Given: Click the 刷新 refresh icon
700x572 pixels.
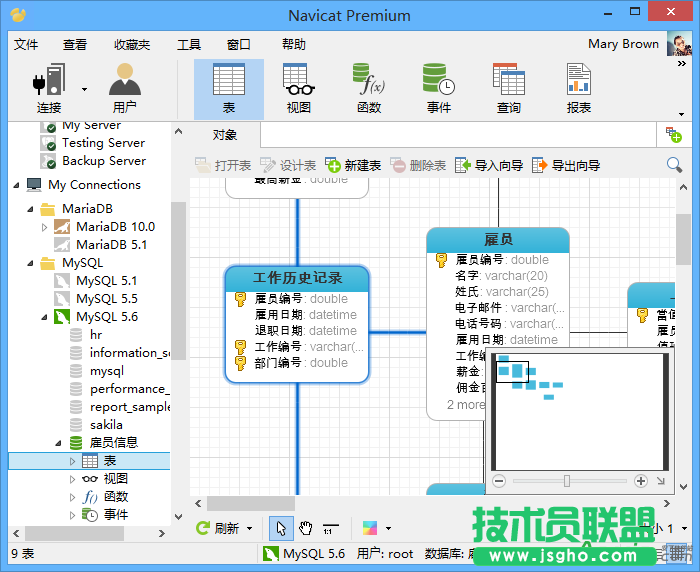Looking at the screenshot, I should click(x=203, y=528).
